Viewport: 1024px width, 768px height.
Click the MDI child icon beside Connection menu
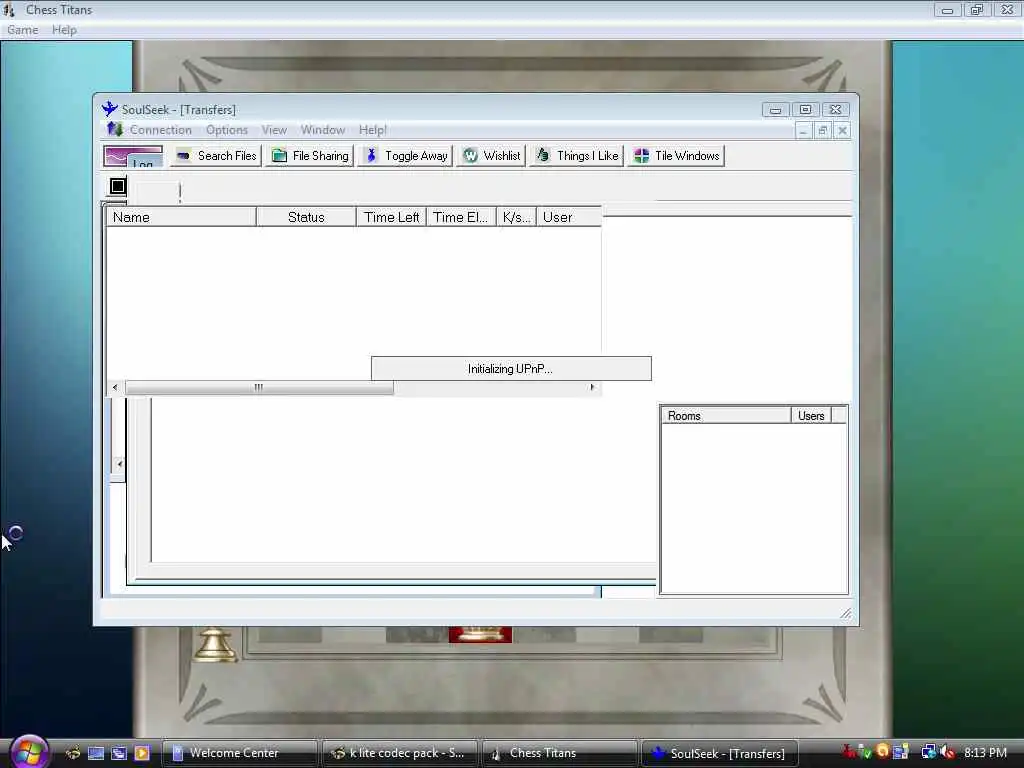pos(115,129)
